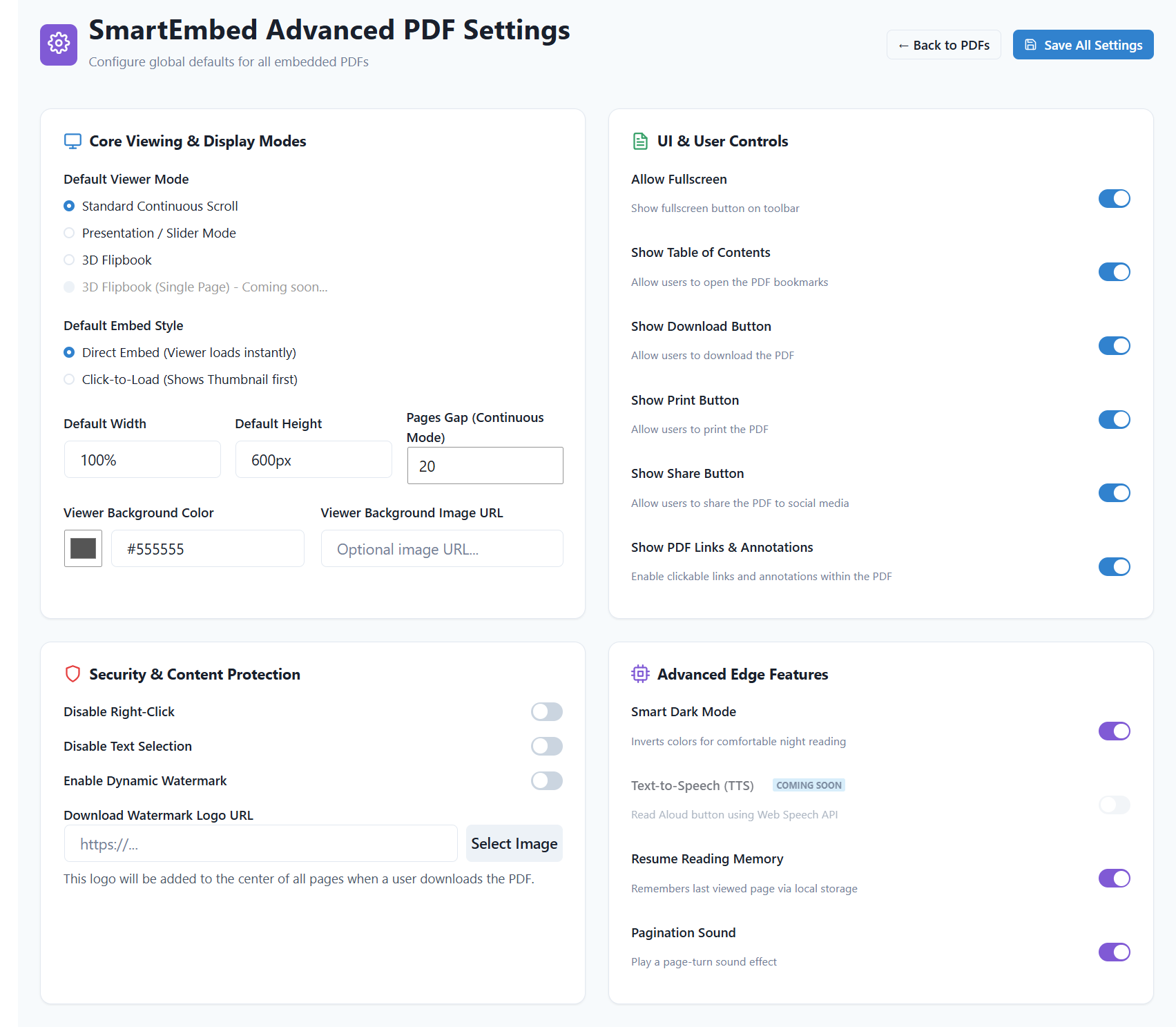Toggle the Smart Dark Mode switch

[x=1115, y=731]
